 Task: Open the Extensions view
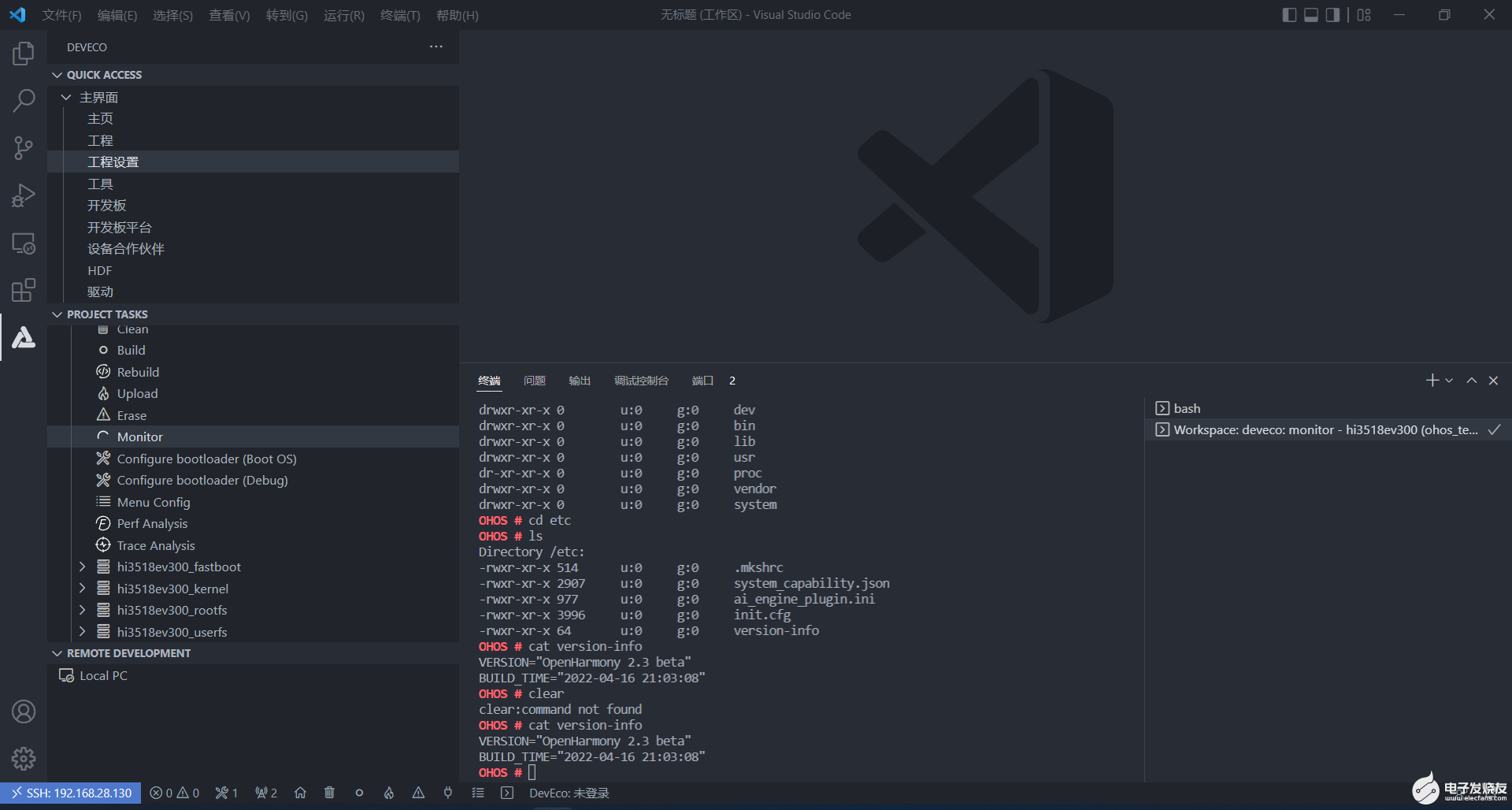(24, 290)
